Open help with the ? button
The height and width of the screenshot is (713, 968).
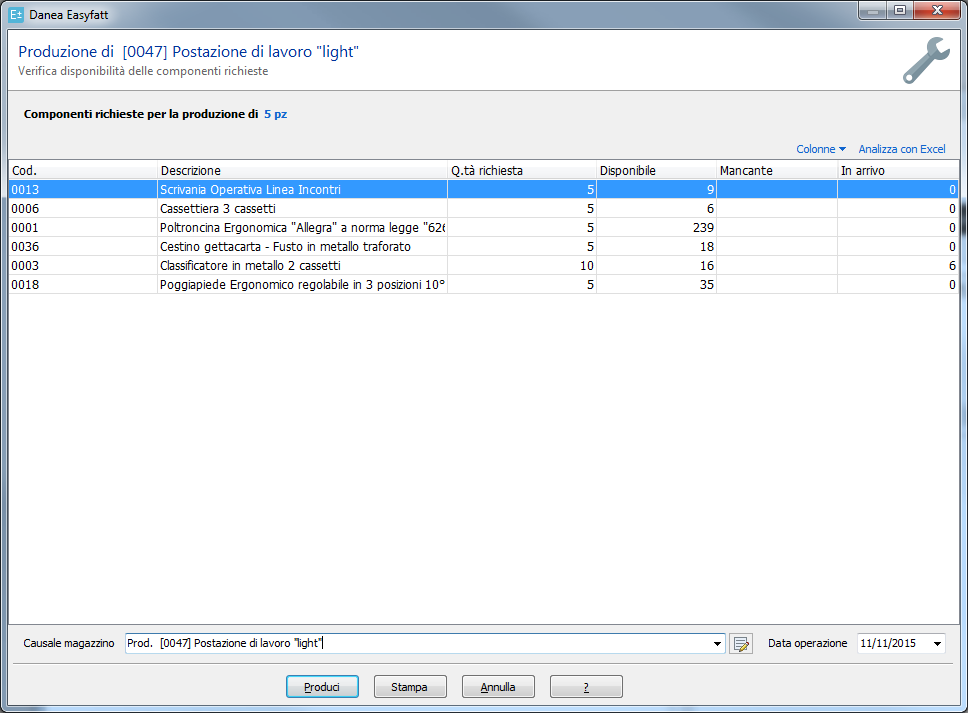(586, 687)
